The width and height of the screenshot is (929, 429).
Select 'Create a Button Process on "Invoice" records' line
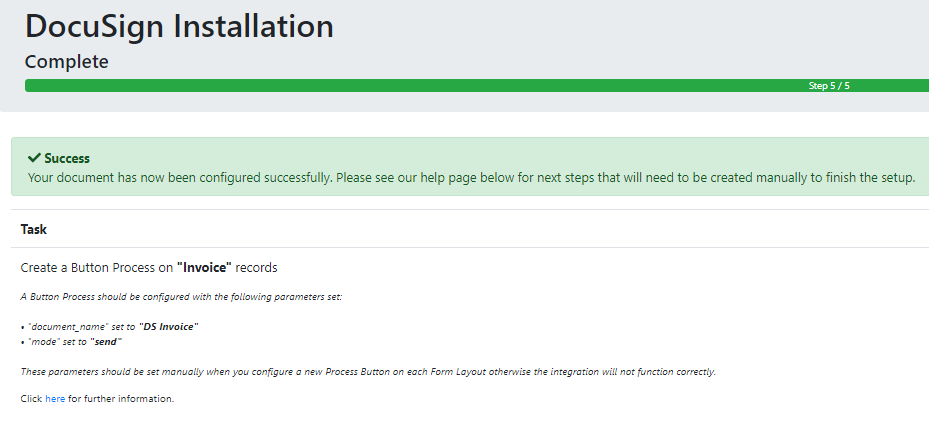pos(149,268)
